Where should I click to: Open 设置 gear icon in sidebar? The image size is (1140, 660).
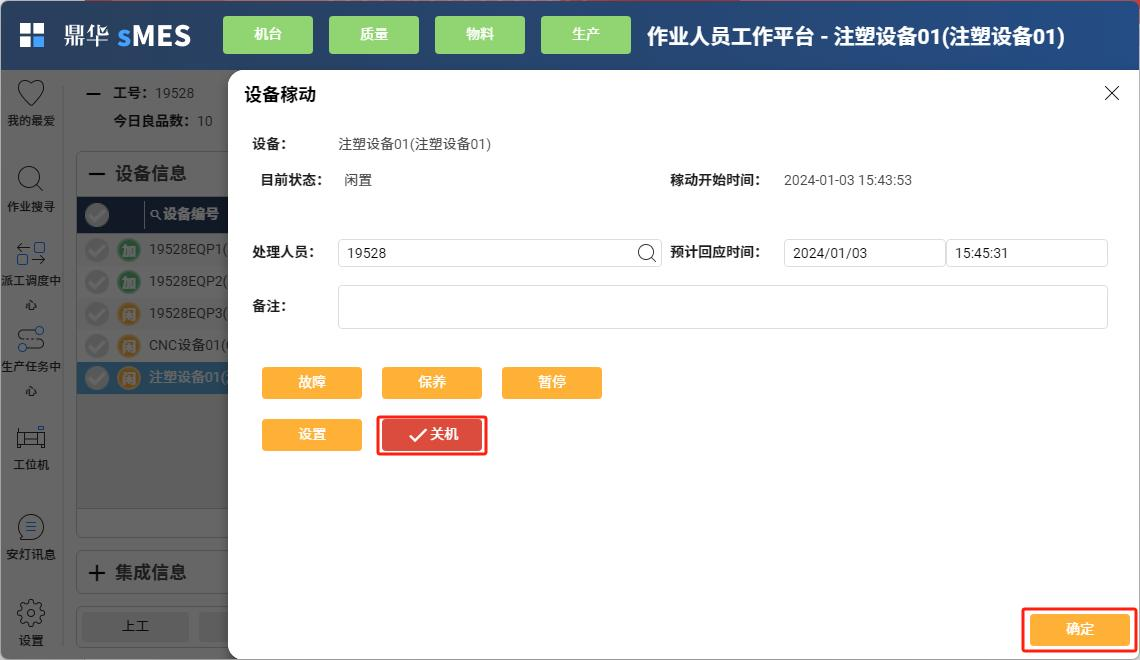pos(31,613)
